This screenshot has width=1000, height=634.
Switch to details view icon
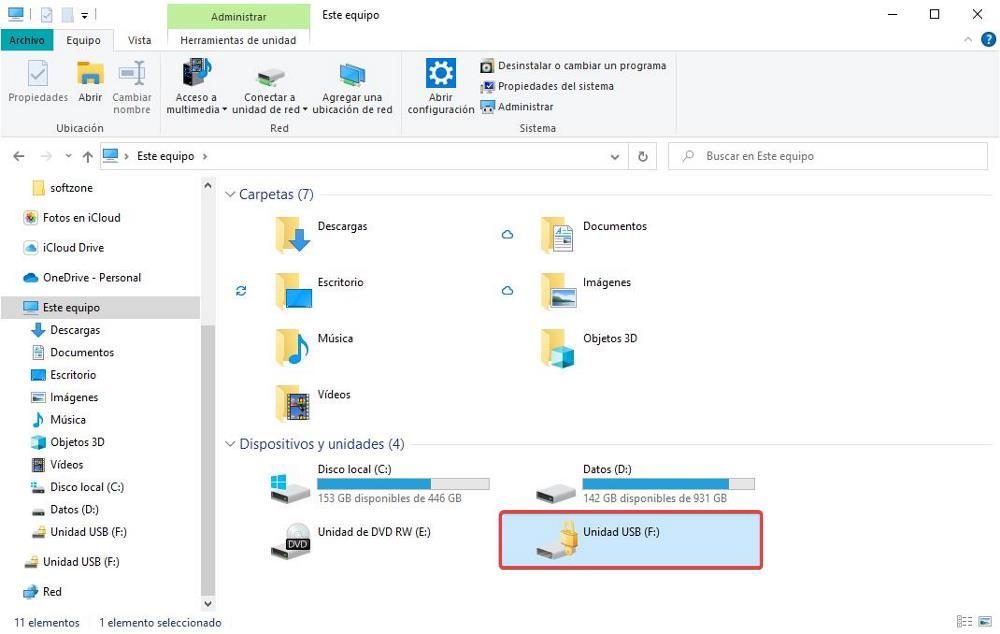coord(964,622)
